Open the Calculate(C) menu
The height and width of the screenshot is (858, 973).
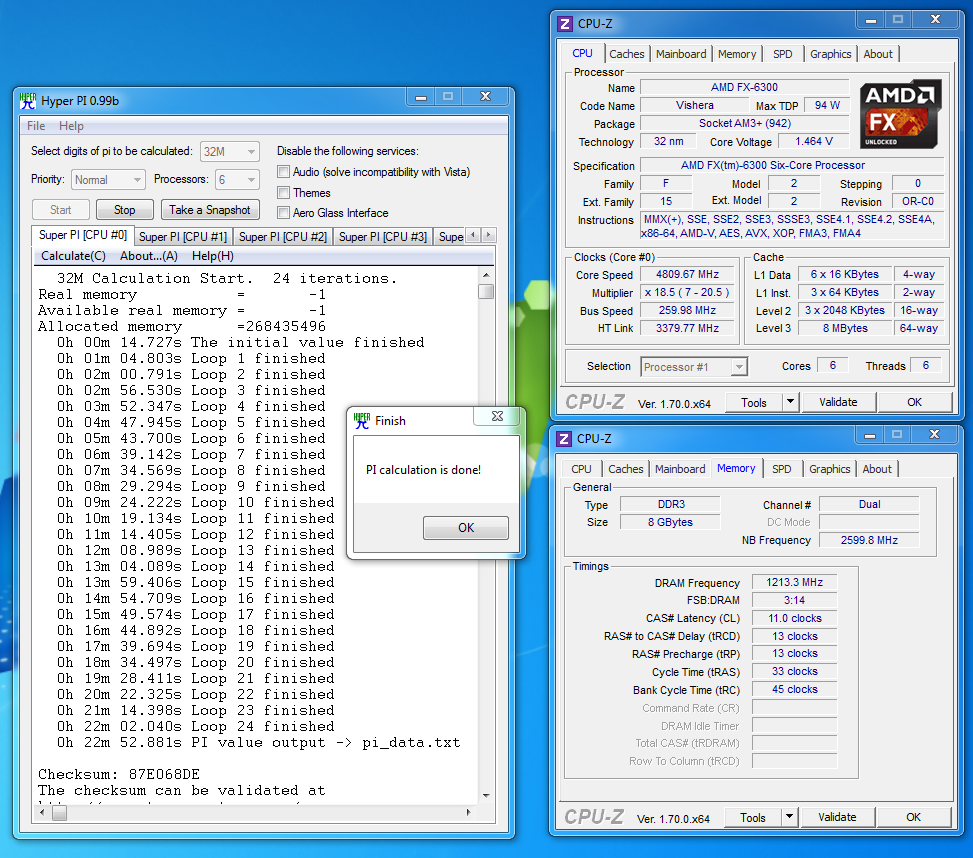point(73,256)
